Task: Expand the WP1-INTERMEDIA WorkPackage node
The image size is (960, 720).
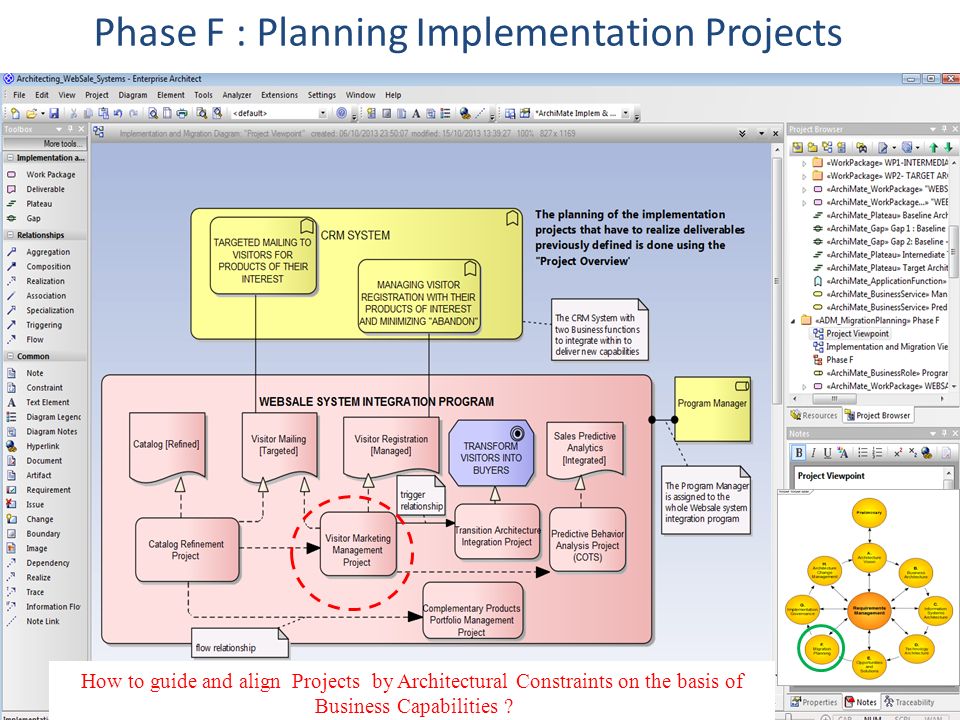Action: click(x=804, y=163)
